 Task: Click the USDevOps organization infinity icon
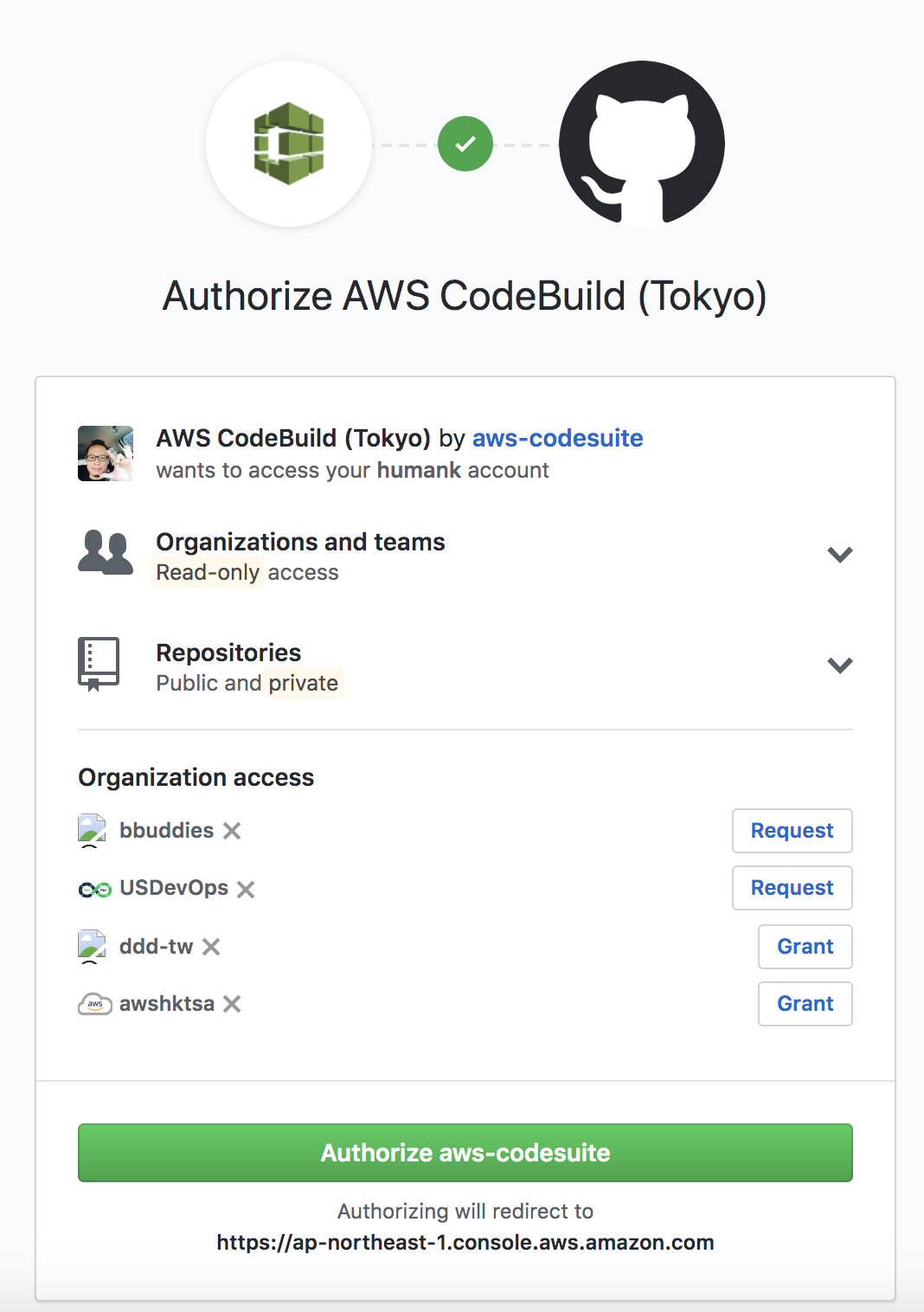coord(94,890)
